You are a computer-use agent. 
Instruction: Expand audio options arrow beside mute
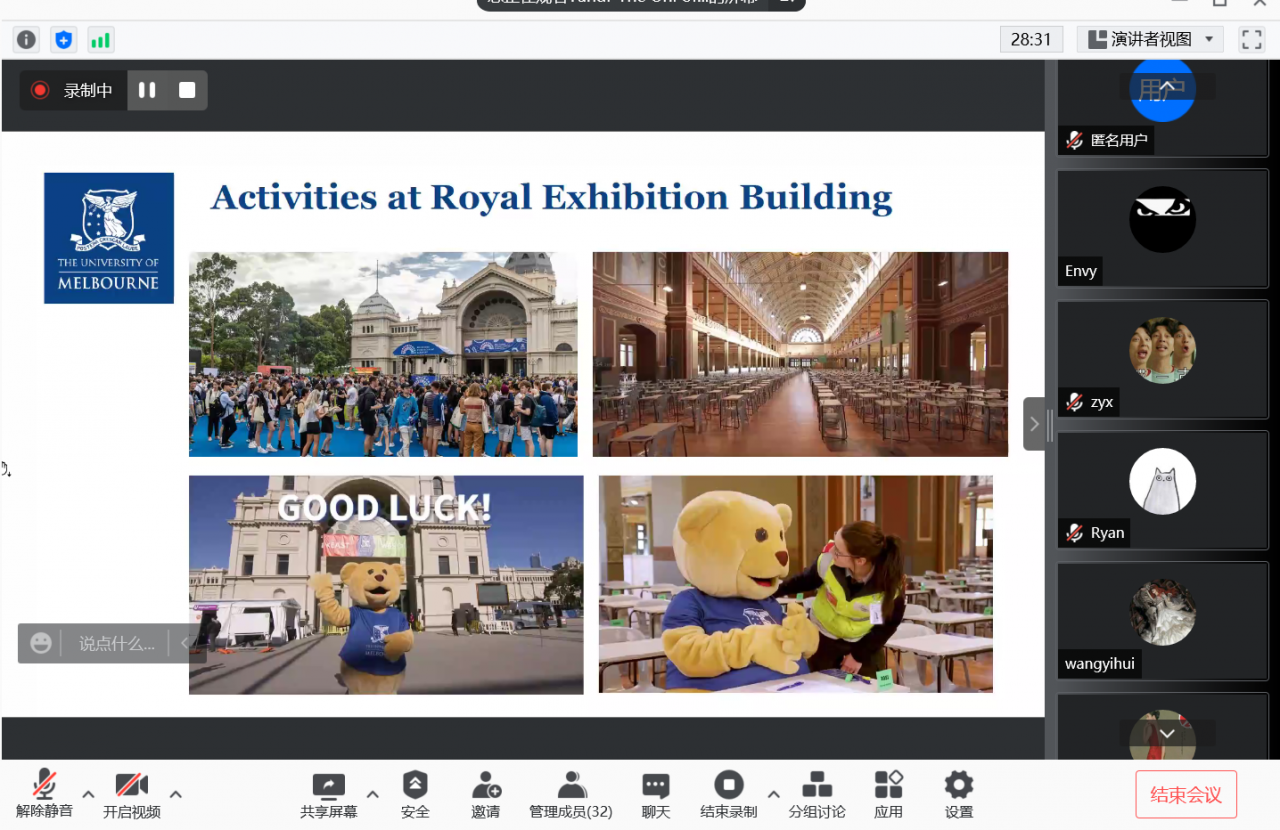pyautogui.click(x=88, y=795)
